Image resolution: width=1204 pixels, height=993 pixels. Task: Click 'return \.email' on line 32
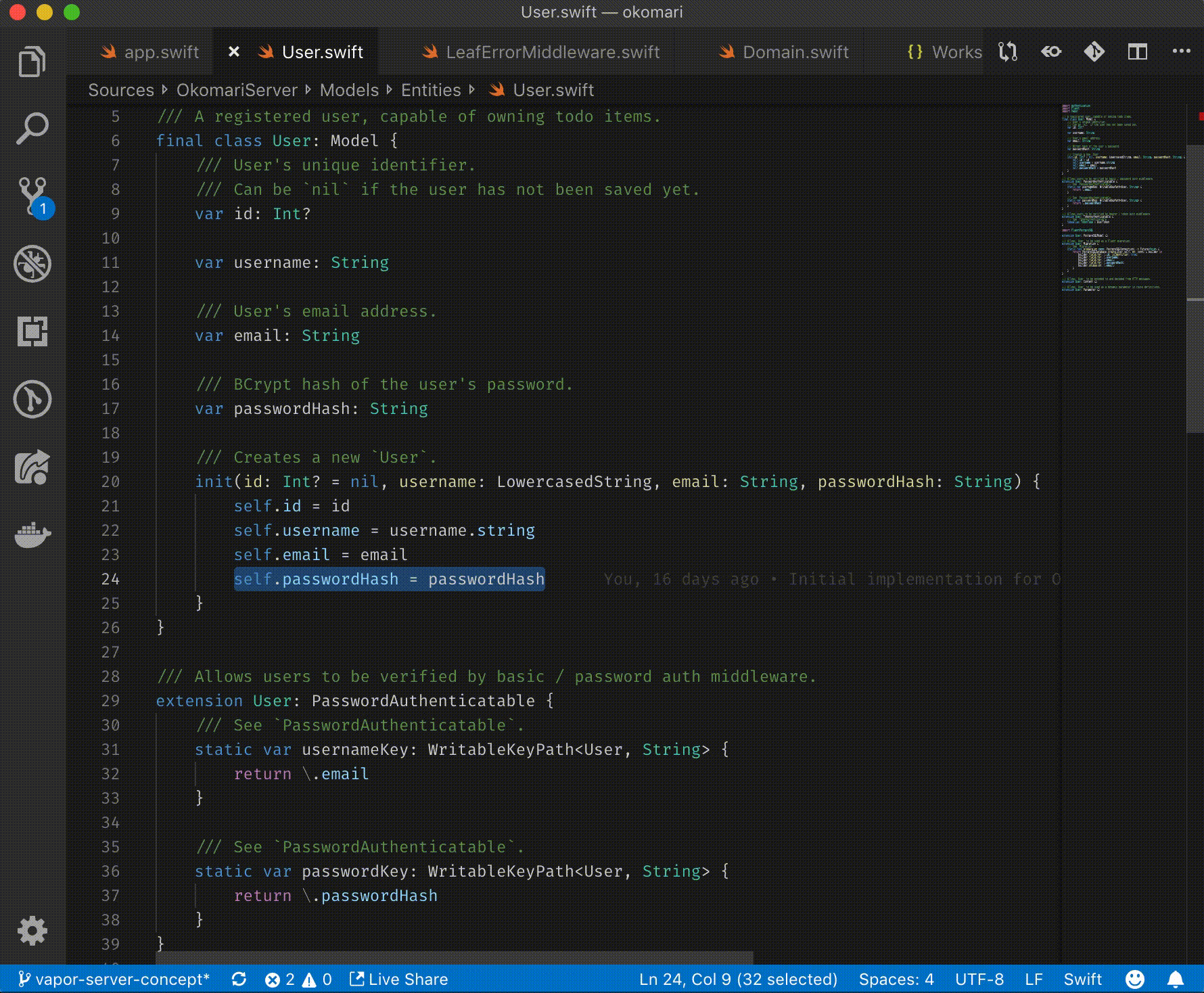pyautogui.click(x=302, y=774)
